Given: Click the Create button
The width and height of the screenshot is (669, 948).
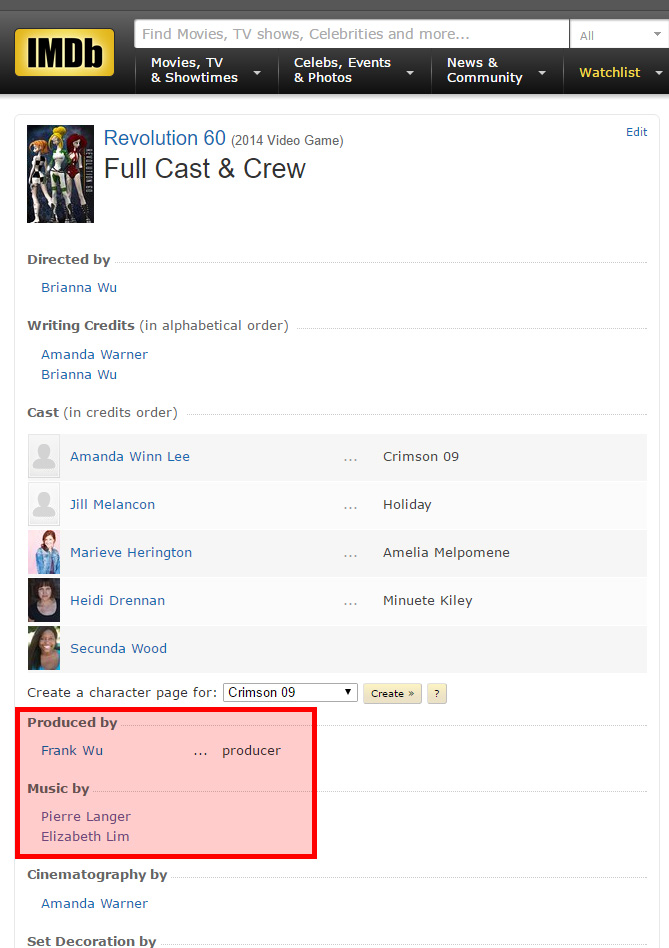Looking at the screenshot, I should (x=392, y=693).
